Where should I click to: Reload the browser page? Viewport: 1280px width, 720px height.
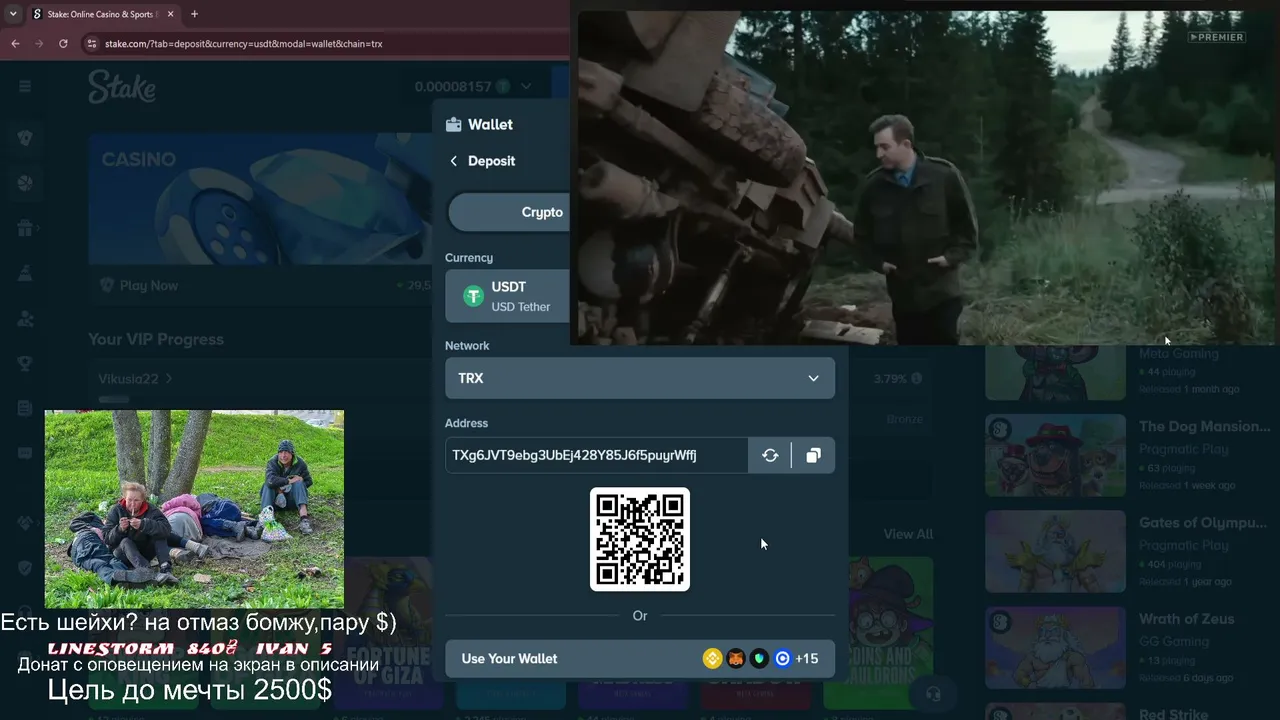pyautogui.click(x=63, y=44)
